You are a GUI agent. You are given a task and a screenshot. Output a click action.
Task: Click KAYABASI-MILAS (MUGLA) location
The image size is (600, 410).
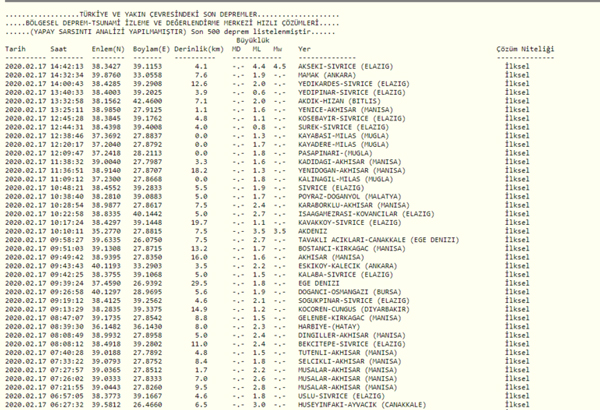pyautogui.click(x=344, y=136)
